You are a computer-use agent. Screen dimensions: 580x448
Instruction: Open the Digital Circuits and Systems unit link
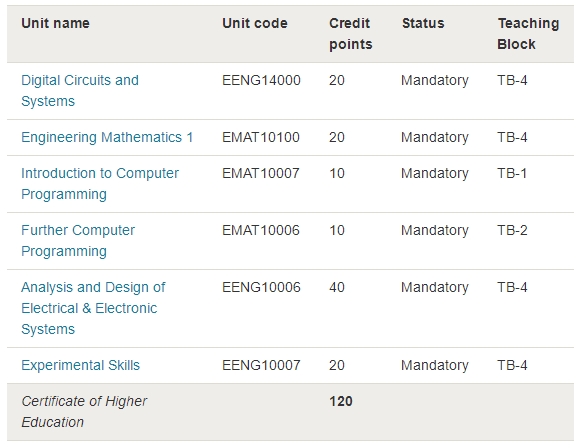(80, 91)
